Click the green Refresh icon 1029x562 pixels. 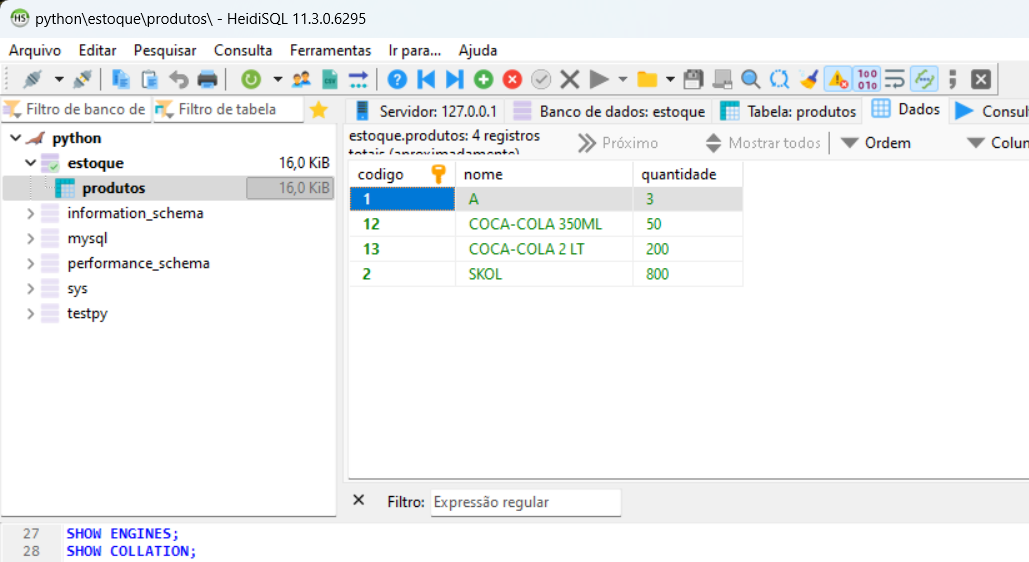pos(251,79)
